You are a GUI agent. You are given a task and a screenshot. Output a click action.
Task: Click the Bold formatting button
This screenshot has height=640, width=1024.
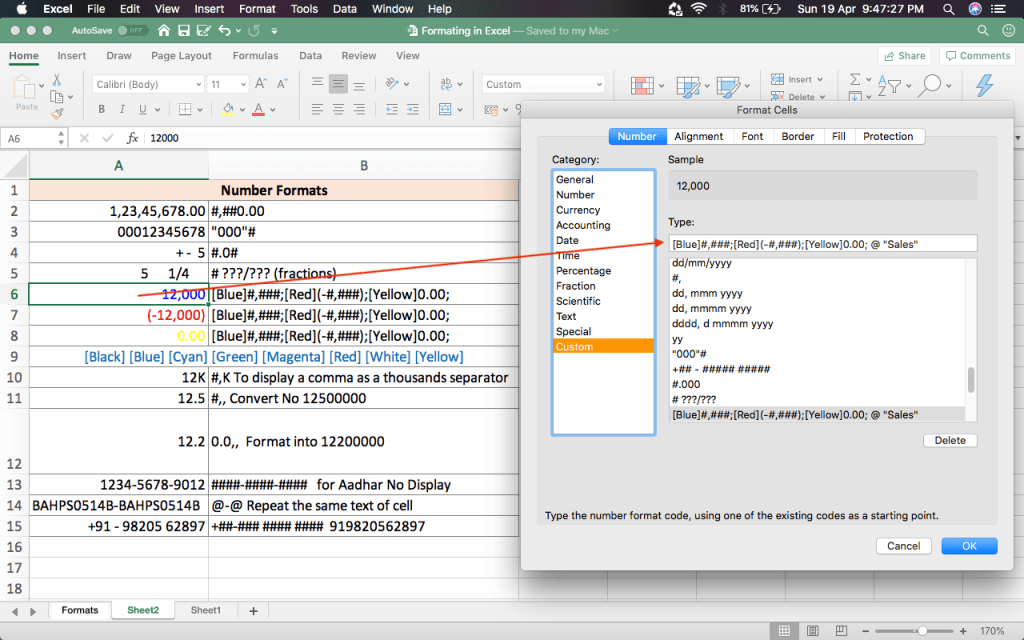pos(101,109)
